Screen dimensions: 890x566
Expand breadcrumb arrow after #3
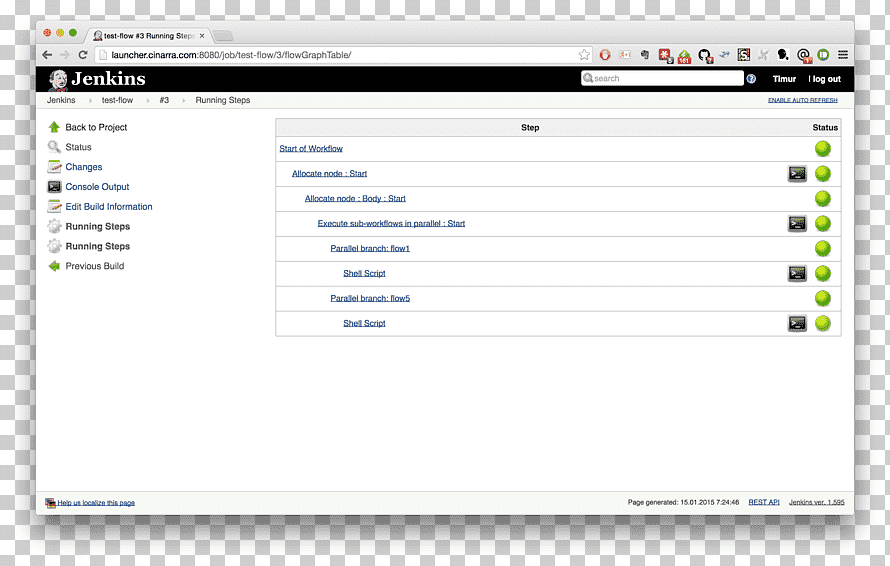(x=183, y=100)
